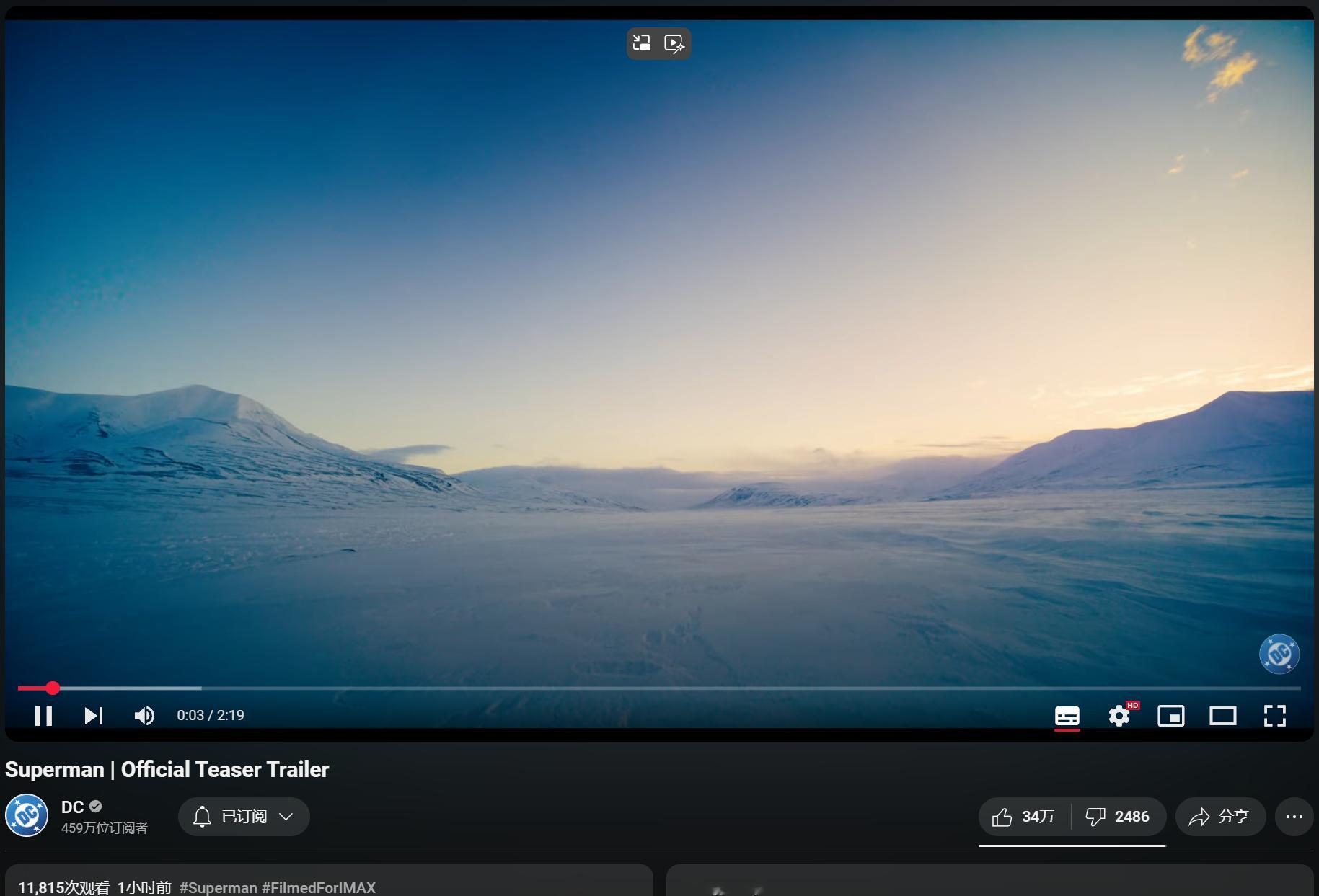Expand the 已订阅 subscription dropdown
This screenshot has width=1319, height=896.
pos(244,817)
